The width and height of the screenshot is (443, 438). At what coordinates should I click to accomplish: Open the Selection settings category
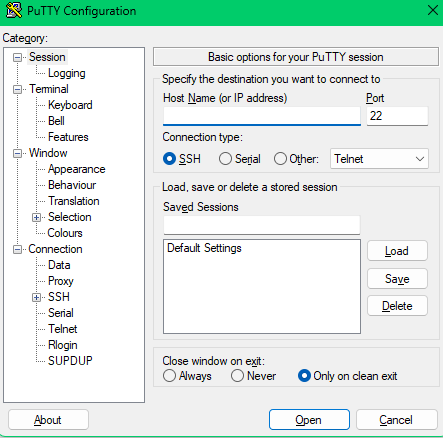tap(70, 217)
